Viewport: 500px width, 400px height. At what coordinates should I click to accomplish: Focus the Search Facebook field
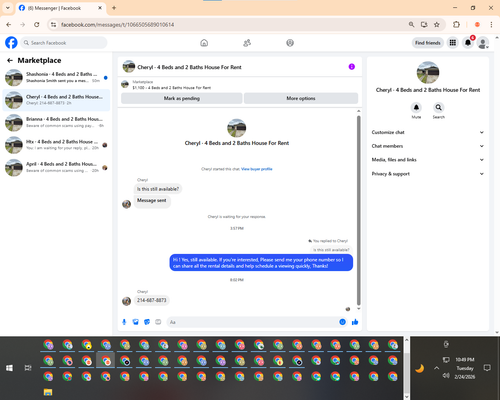tap(64, 43)
